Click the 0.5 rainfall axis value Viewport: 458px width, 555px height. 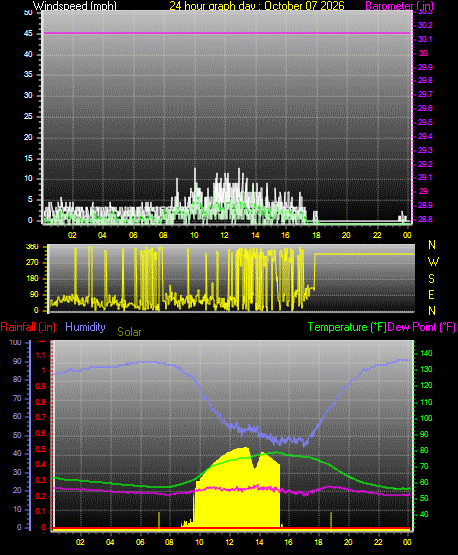click(x=41, y=449)
